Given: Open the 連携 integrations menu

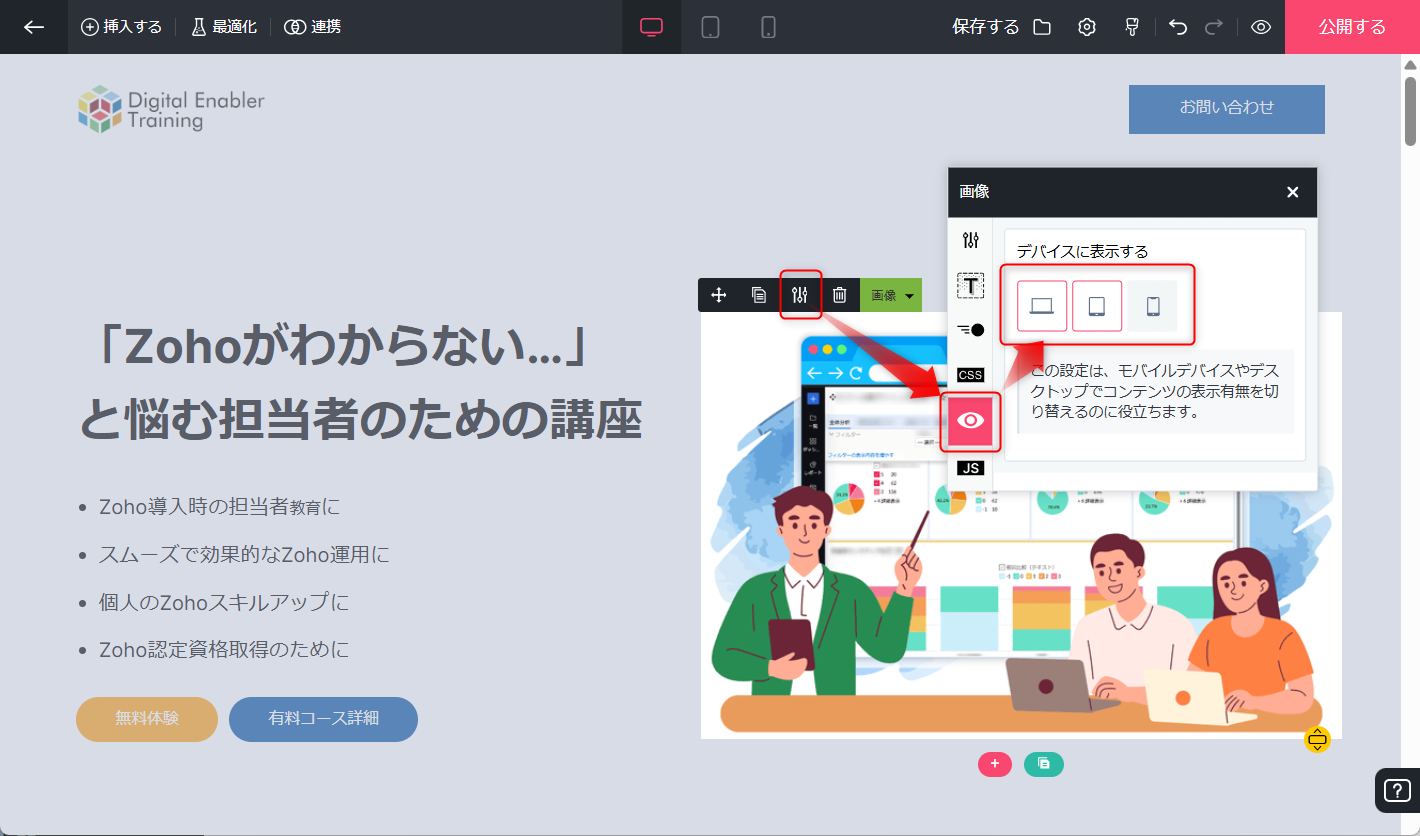Looking at the screenshot, I should tap(313, 27).
